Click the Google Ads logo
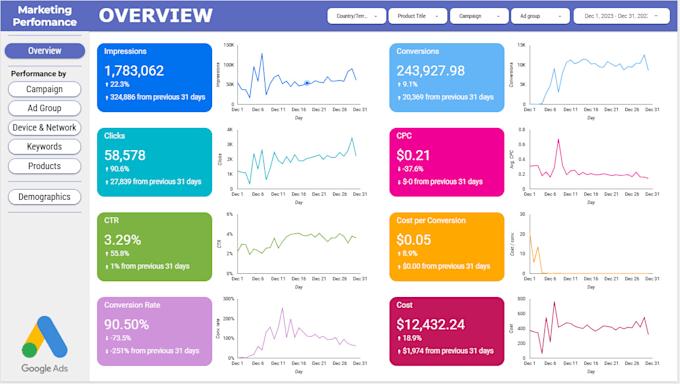 tap(45, 345)
